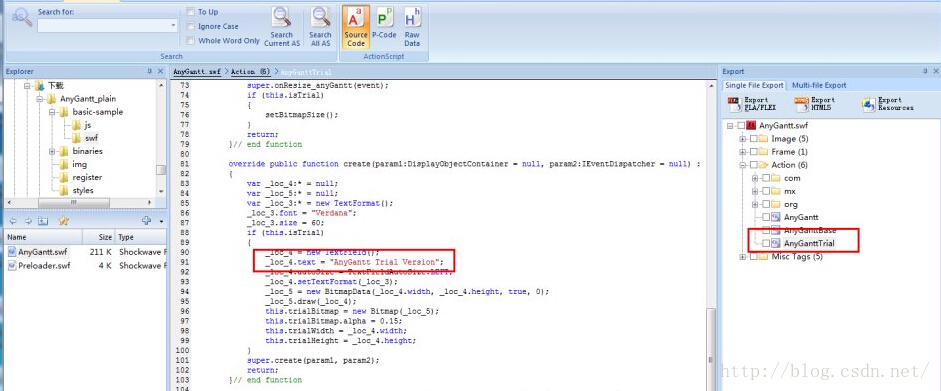Check the AnyGanttTrial checkbox
The image size is (941, 391).
point(766,243)
